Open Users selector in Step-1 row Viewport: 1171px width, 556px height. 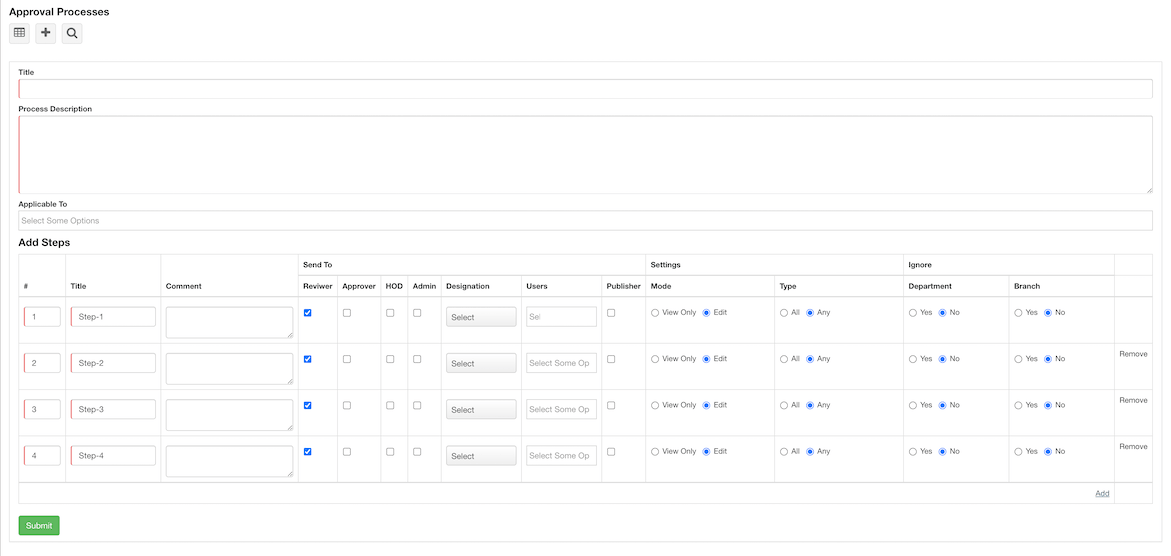point(562,317)
